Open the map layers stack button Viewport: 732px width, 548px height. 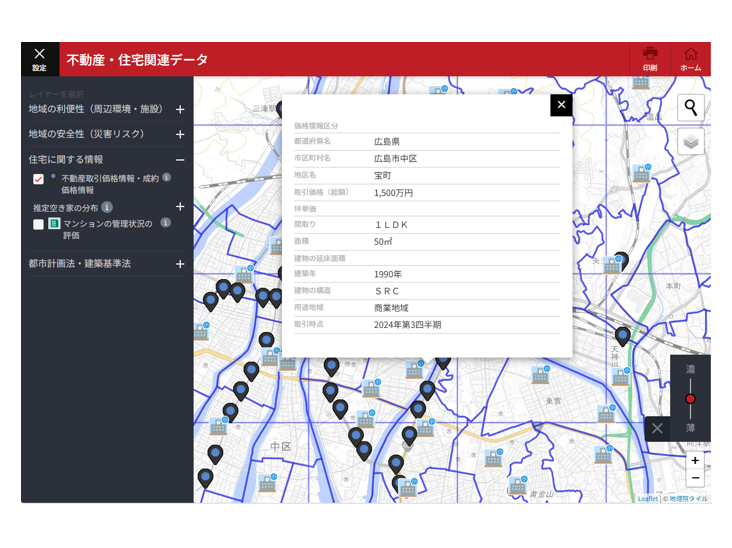click(690, 142)
